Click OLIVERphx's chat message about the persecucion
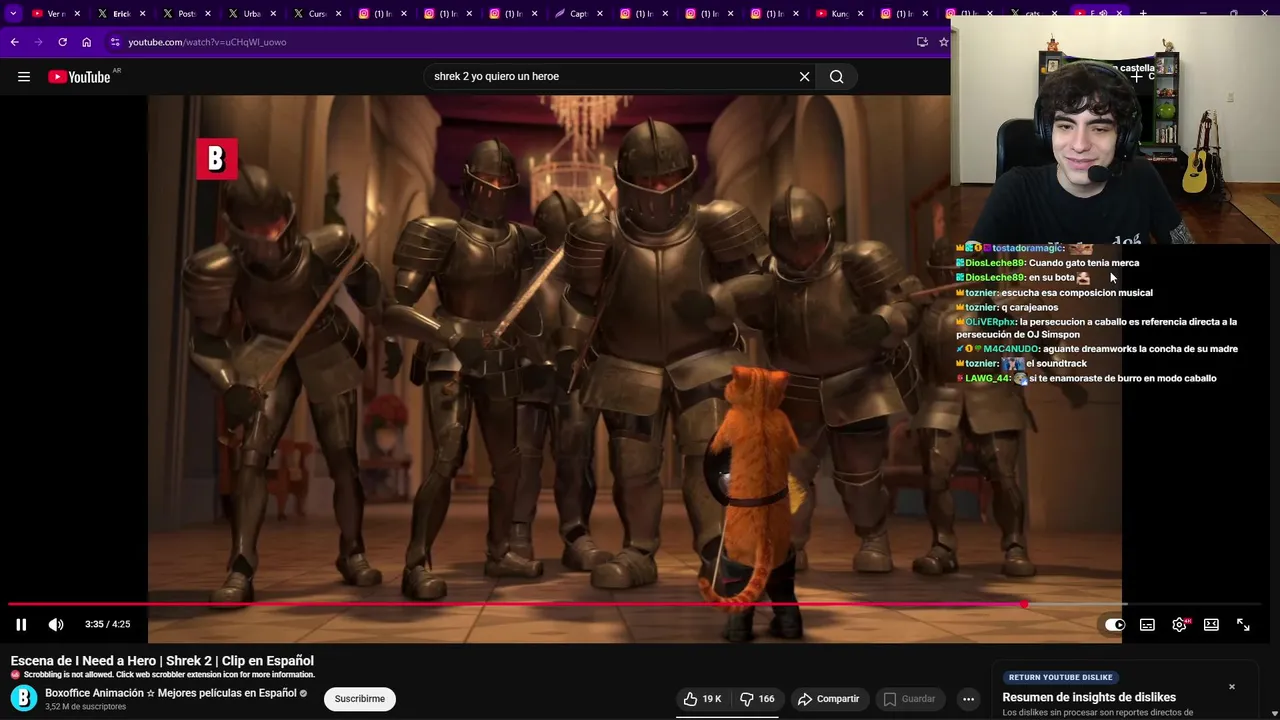Image resolution: width=1280 pixels, height=720 pixels. point(1096,328)
